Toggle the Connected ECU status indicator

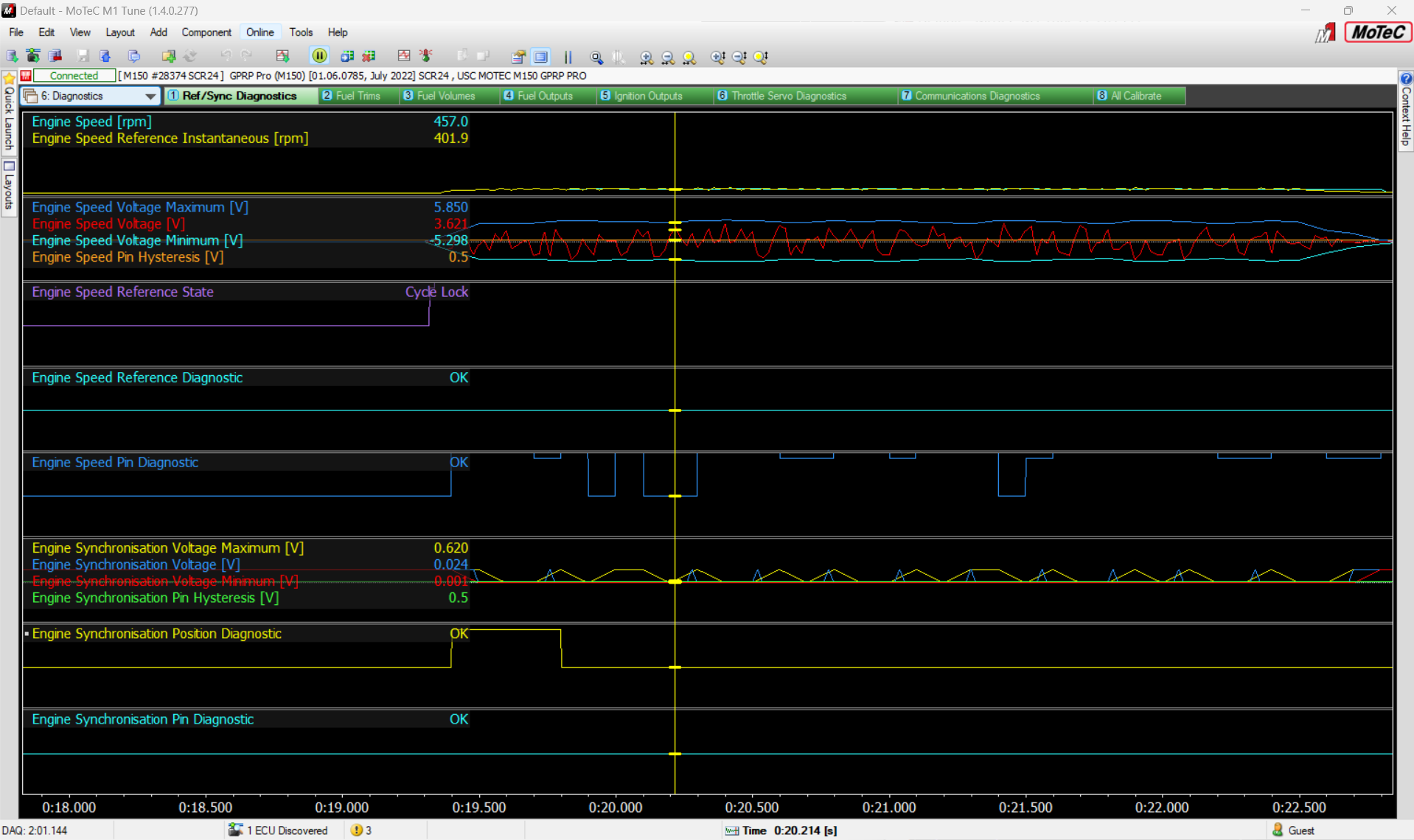point(73,75)
